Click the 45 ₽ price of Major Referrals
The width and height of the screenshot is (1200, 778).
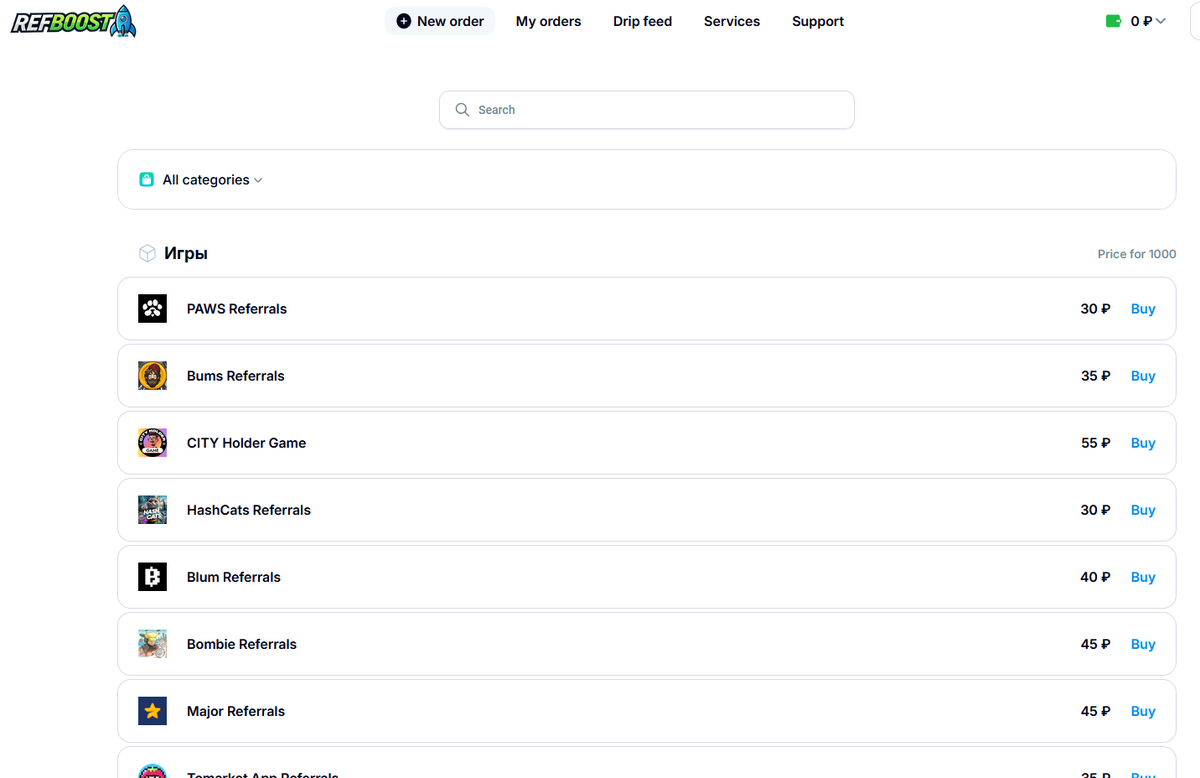(x=1096, y=711)
